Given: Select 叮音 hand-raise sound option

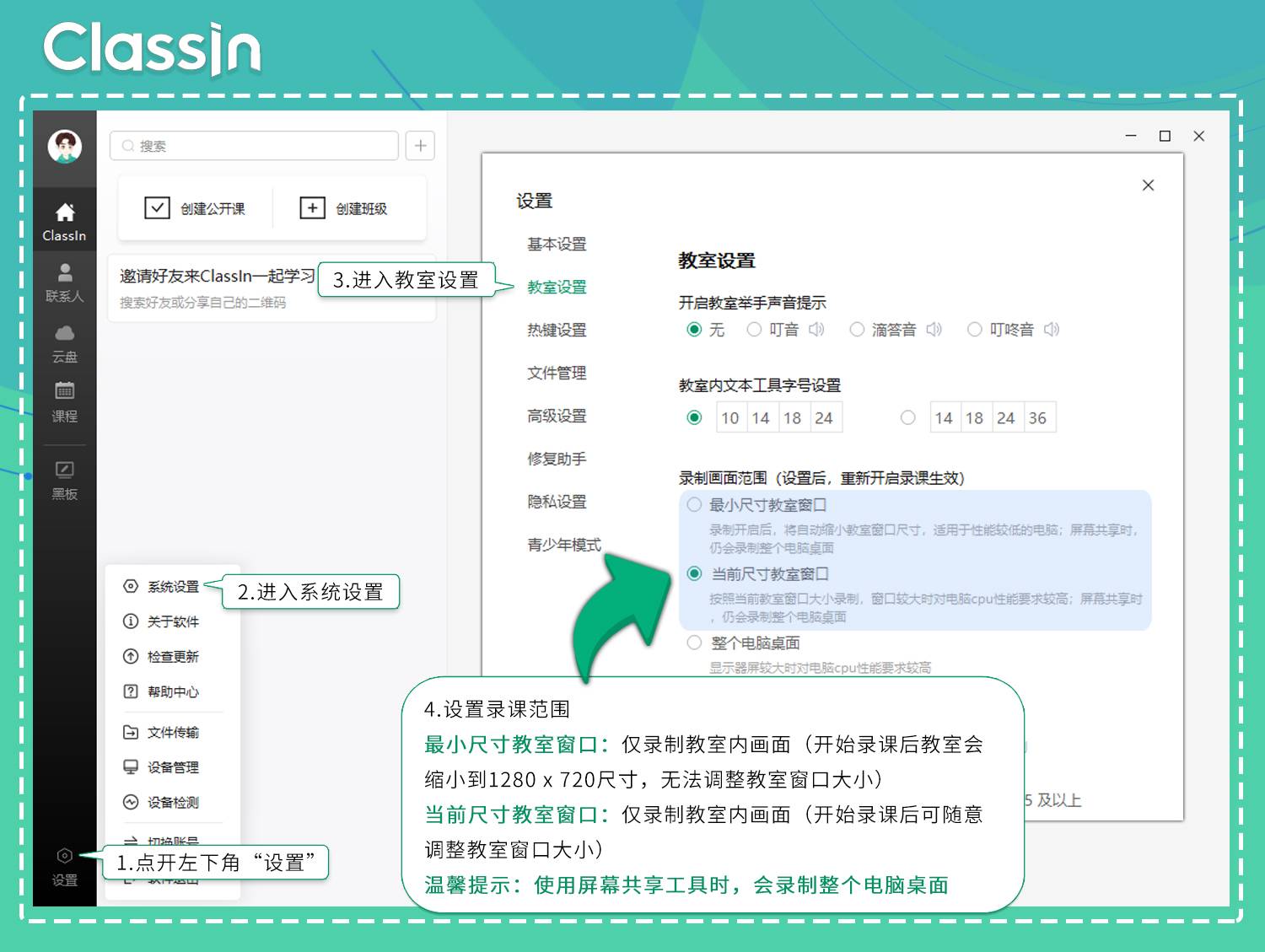Looking at the screenshot, I should click(x=754, y=330).
